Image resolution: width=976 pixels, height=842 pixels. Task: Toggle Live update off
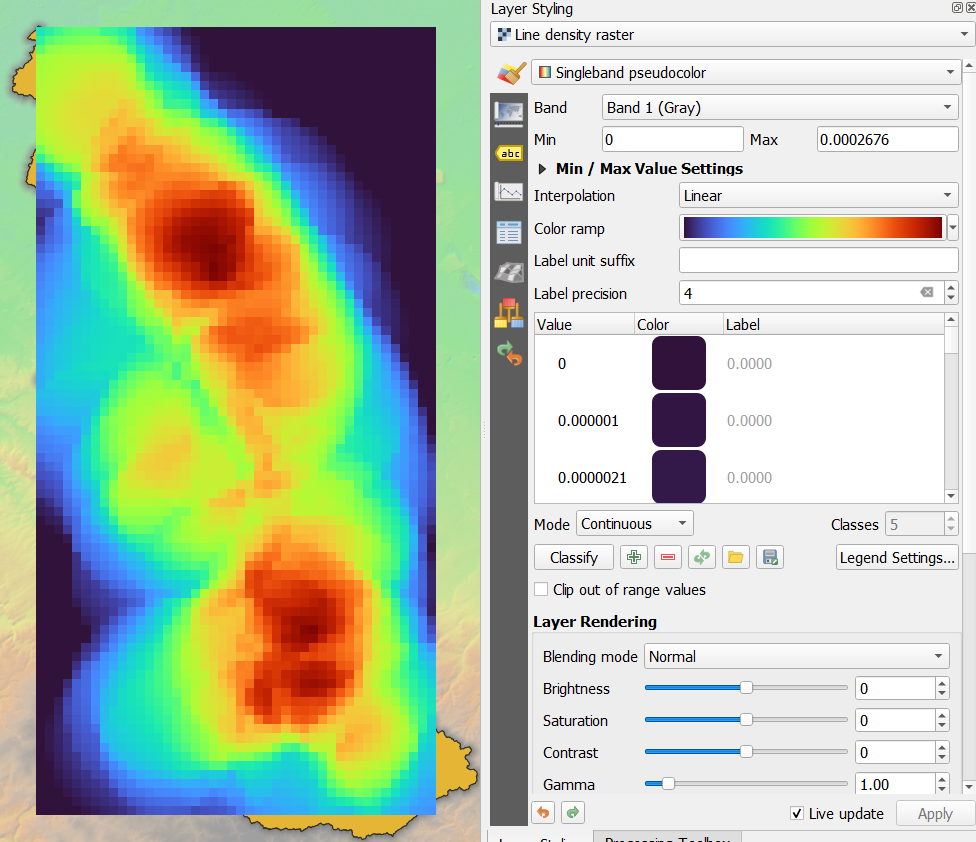pyautogui.click(x=797, y=814)
